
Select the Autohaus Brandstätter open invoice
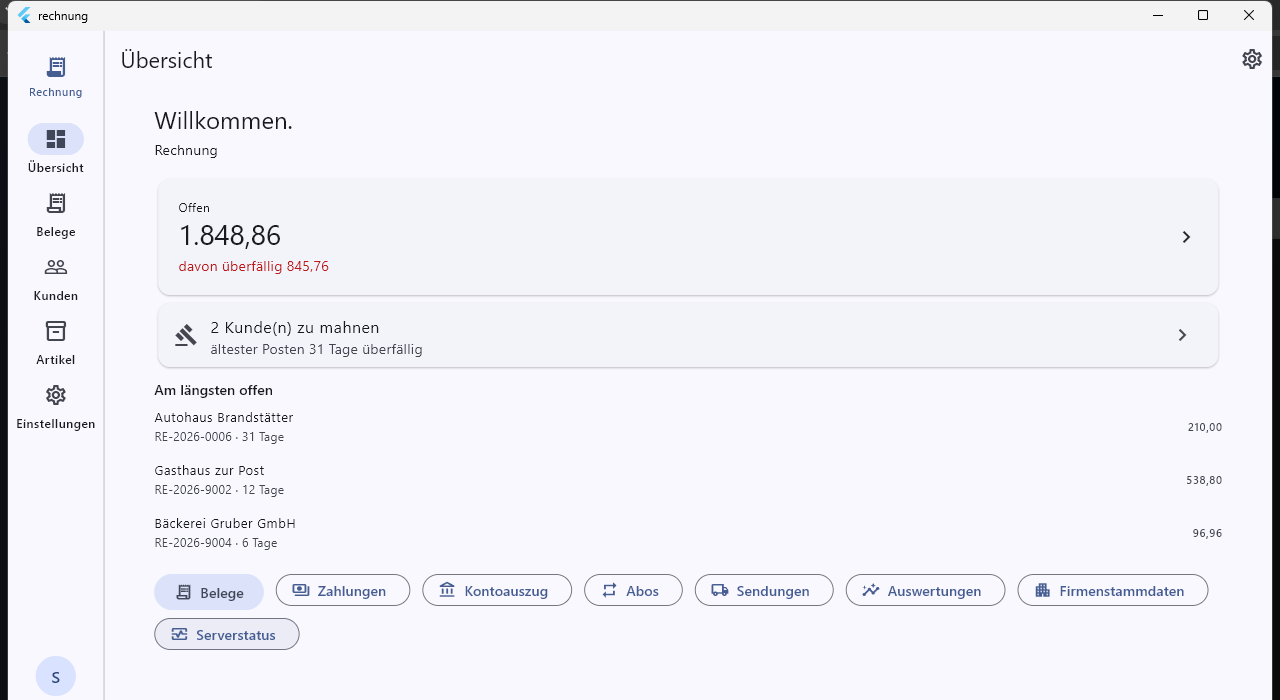pyautogui.click(x=688, y=427)
